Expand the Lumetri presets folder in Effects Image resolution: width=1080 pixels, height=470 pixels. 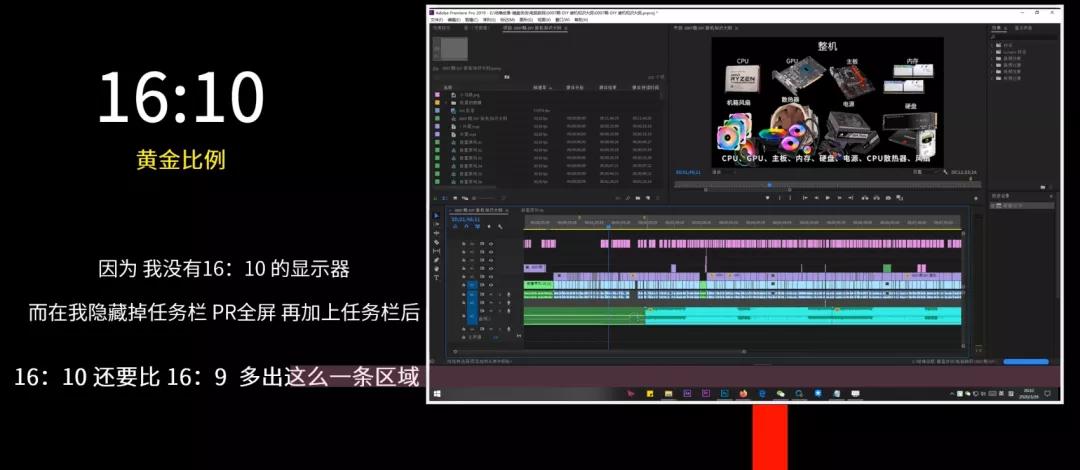(x=993, y=52)
